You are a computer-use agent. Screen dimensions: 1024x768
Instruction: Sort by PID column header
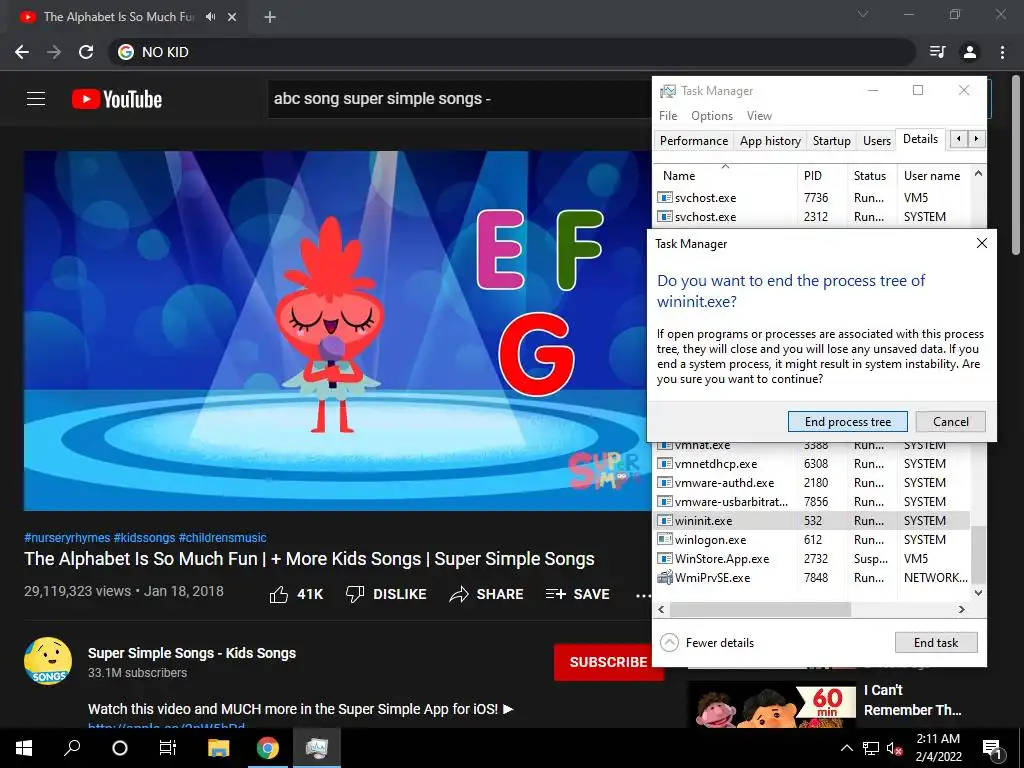click(822, 176)
